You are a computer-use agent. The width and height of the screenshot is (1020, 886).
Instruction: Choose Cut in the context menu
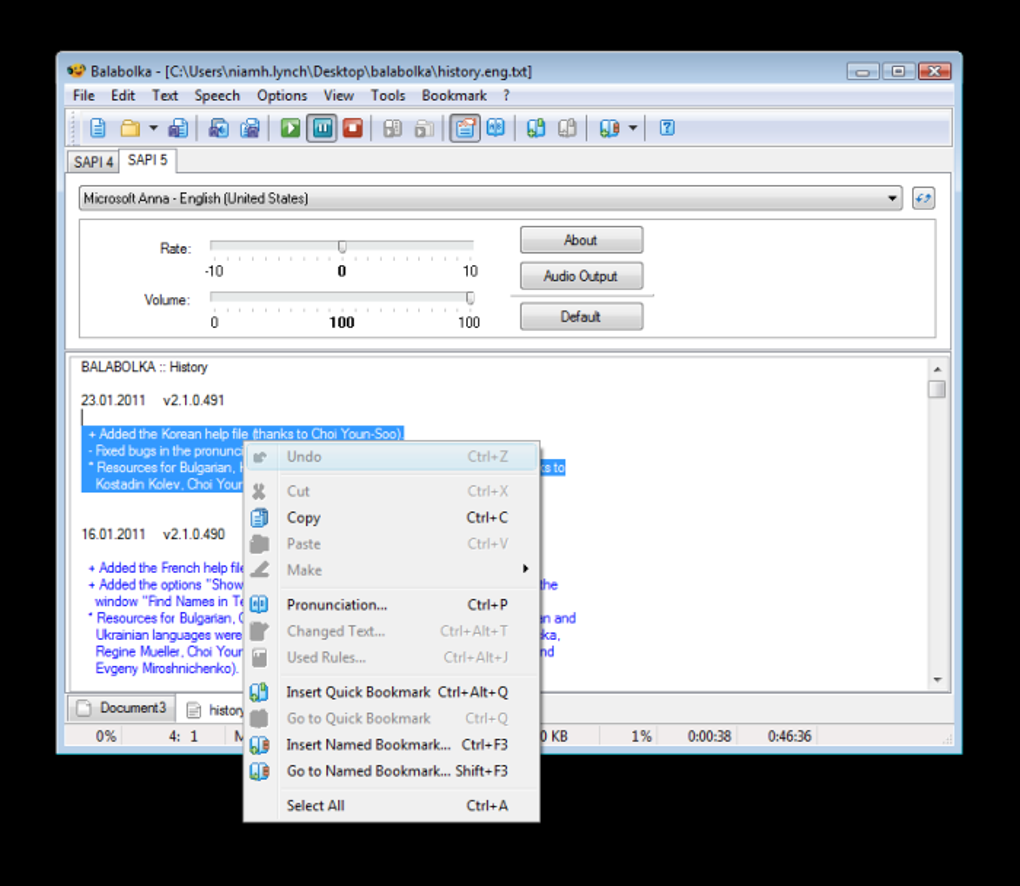click(392, 491)
